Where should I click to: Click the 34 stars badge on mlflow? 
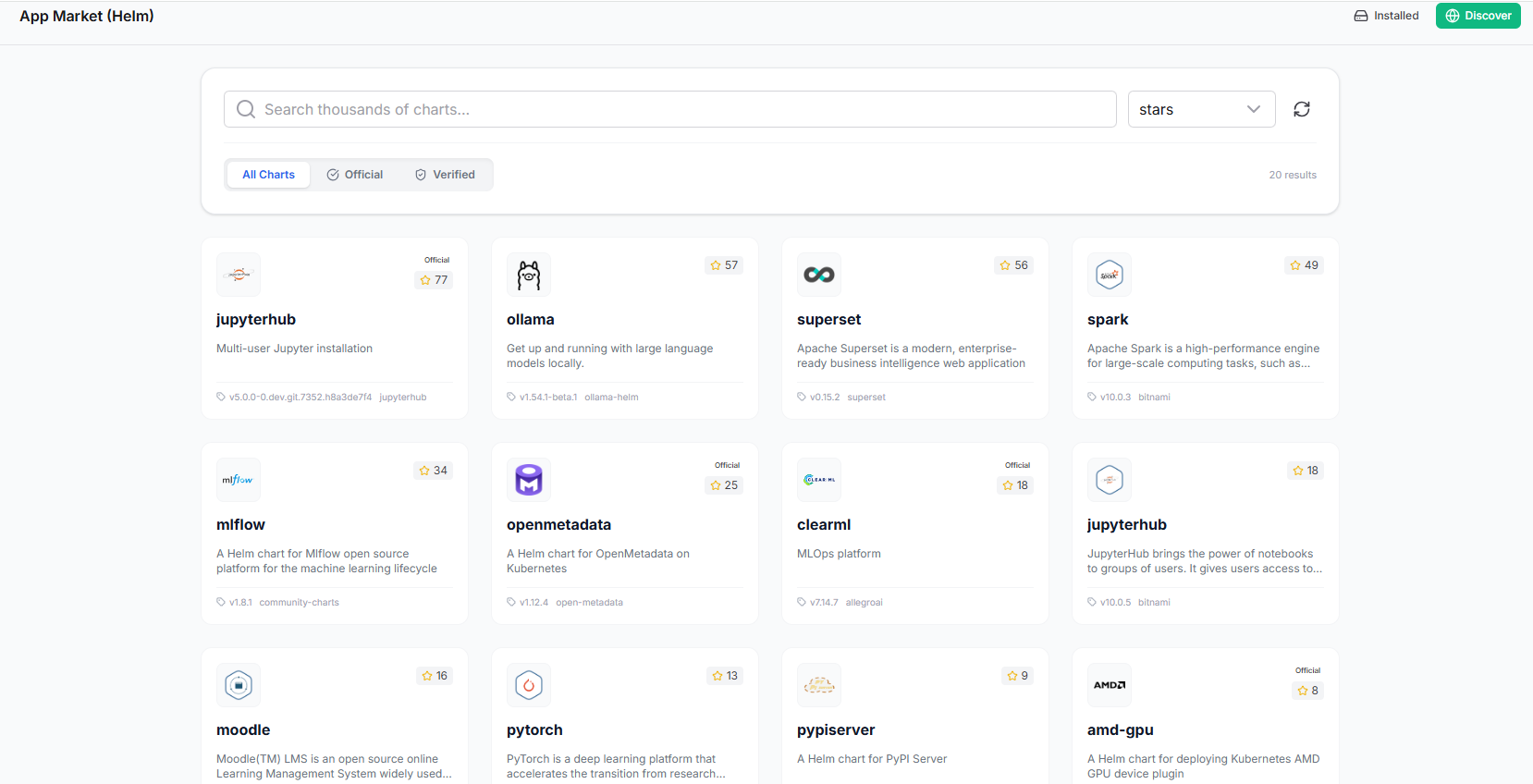click(433, 471)
